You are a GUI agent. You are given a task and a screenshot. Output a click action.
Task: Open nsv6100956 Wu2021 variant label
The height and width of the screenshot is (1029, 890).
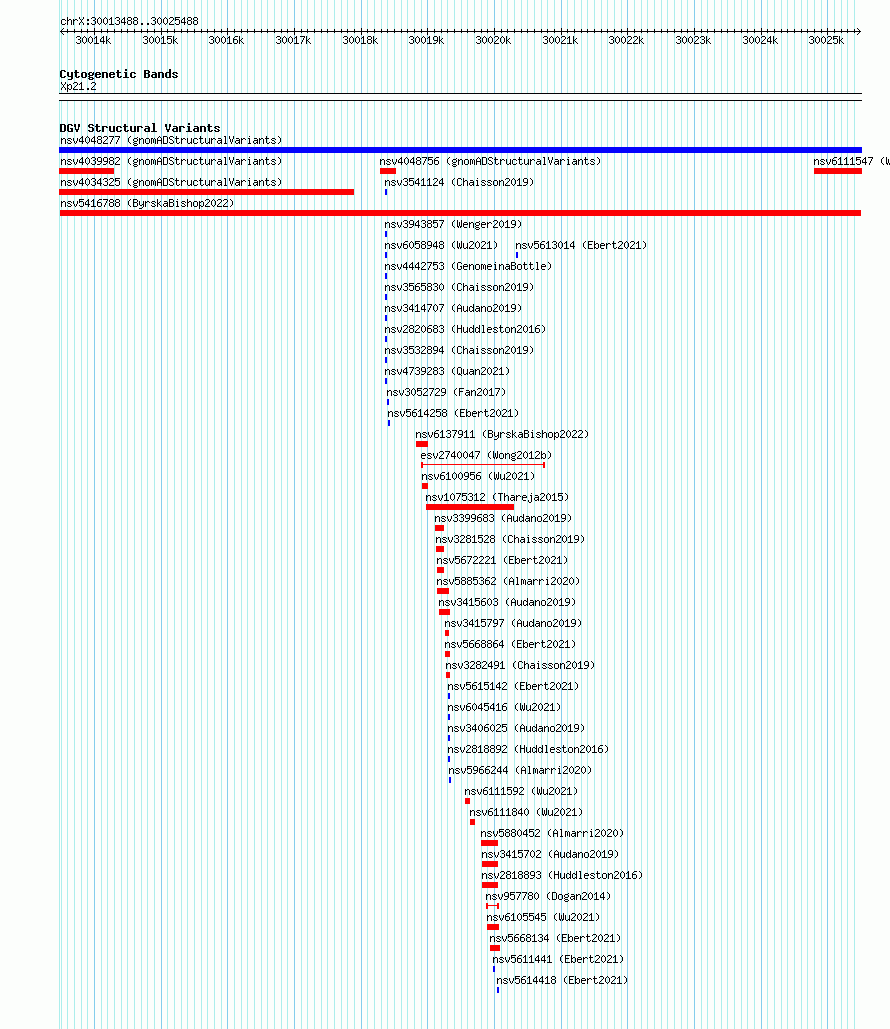tap(478, 476)
